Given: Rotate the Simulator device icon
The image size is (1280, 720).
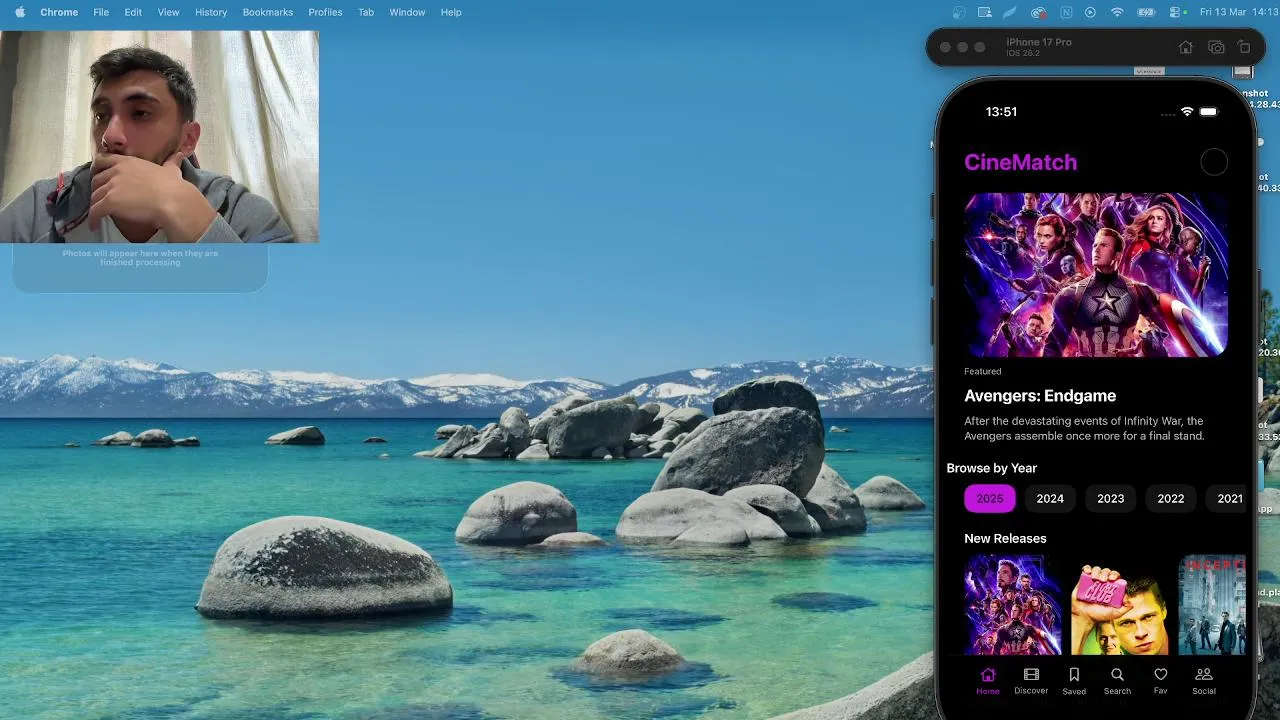Looking at the screenshot, I should pyautogui.click(x=1244, y=47).
